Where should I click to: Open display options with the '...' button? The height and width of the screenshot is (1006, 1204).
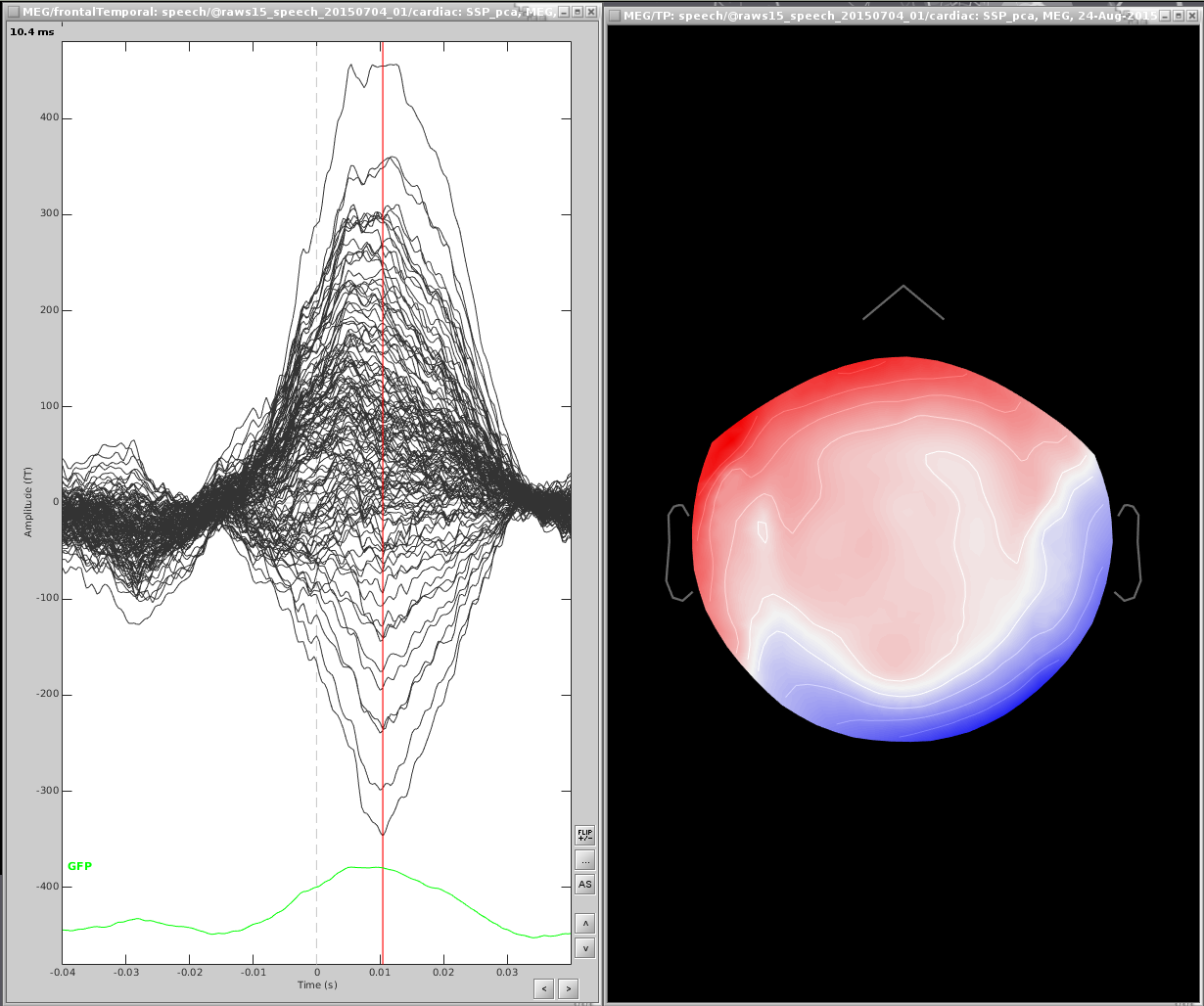(x=584, y=860)
